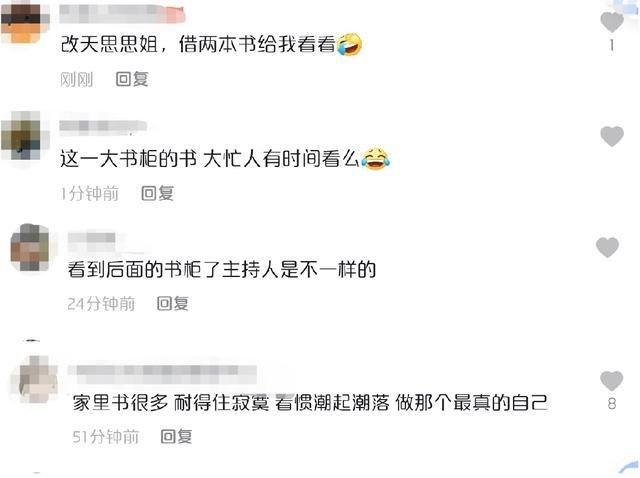This screenshot has width=640, height=478.
Task: Open the fourth commenter's avatar
Action: pyautogui.click(x=37, y=380)
